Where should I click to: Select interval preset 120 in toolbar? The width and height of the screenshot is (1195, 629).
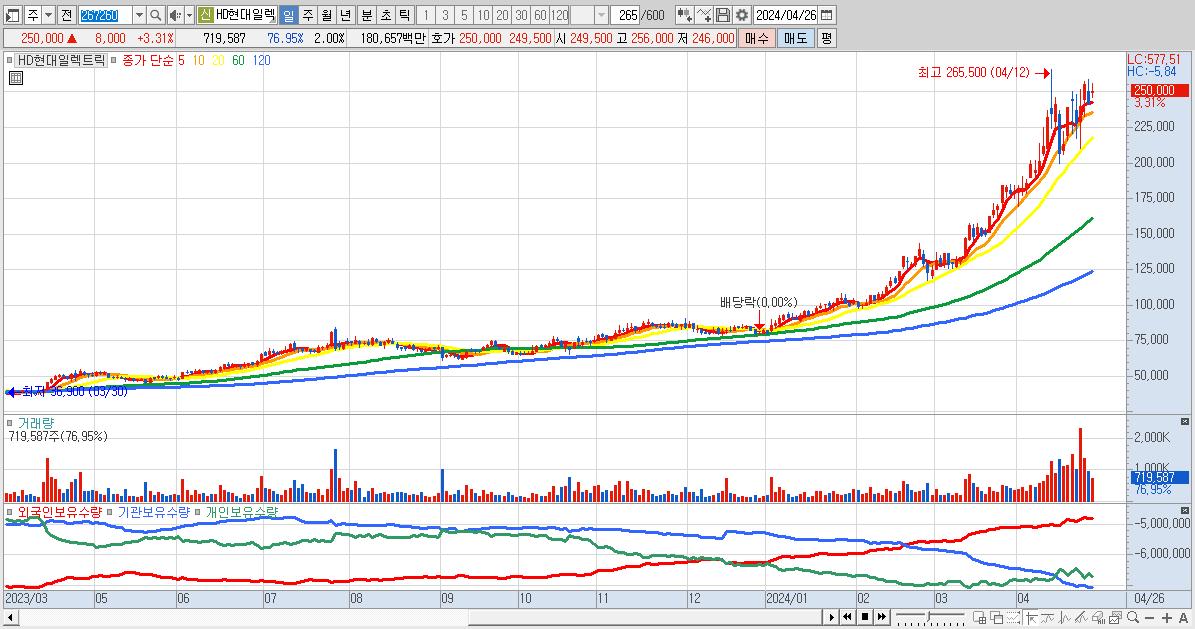pyautogui.click(x=560, y=15)
